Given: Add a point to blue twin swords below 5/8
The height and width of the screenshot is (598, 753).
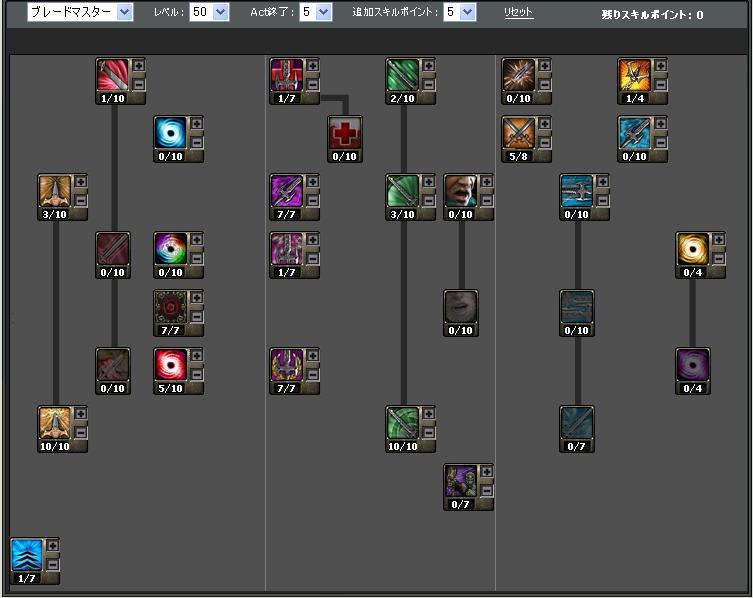Looking at the screenshot, I should [603, 182].
